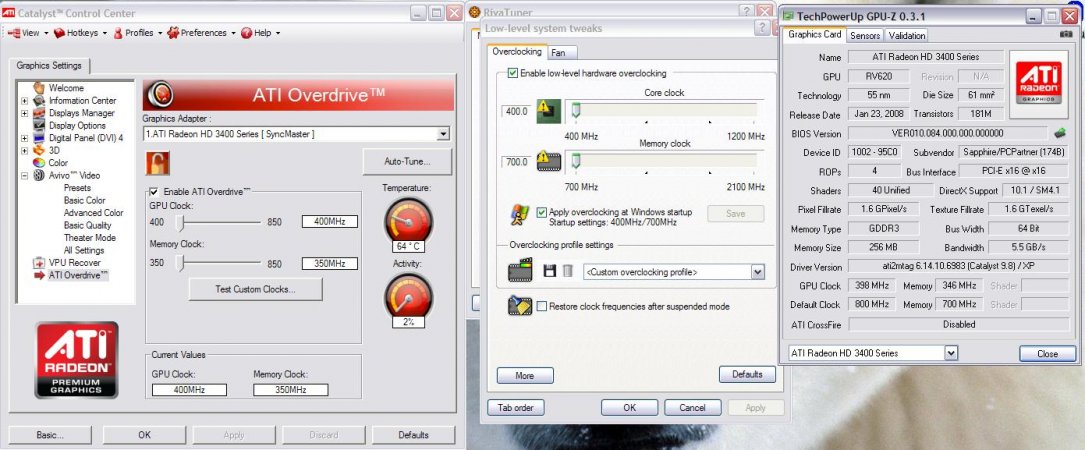Click the VPU Recover icon in tree
Screen dimensions: 1085x450
click(39, 262)
